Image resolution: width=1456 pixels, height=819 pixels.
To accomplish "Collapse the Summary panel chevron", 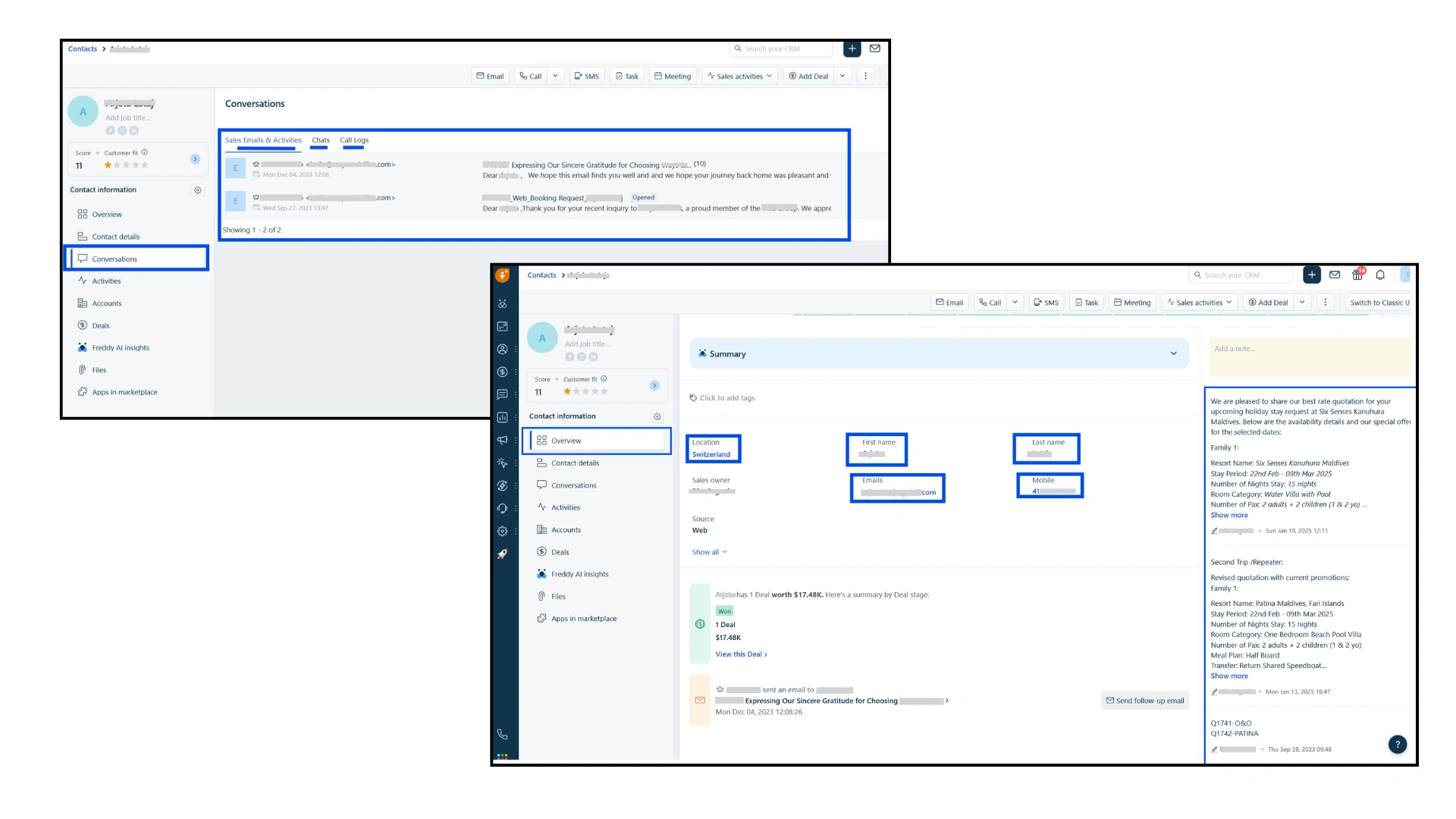I will pos(1174,353).
